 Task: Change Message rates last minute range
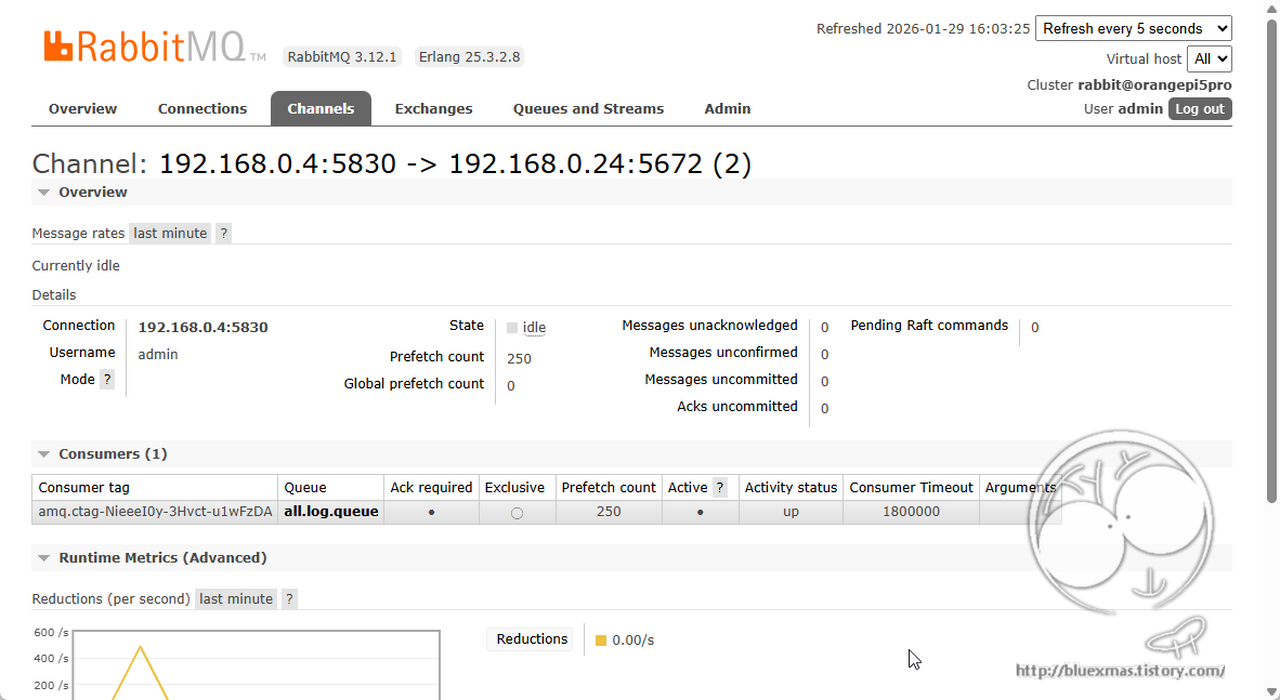pos(170,233)
